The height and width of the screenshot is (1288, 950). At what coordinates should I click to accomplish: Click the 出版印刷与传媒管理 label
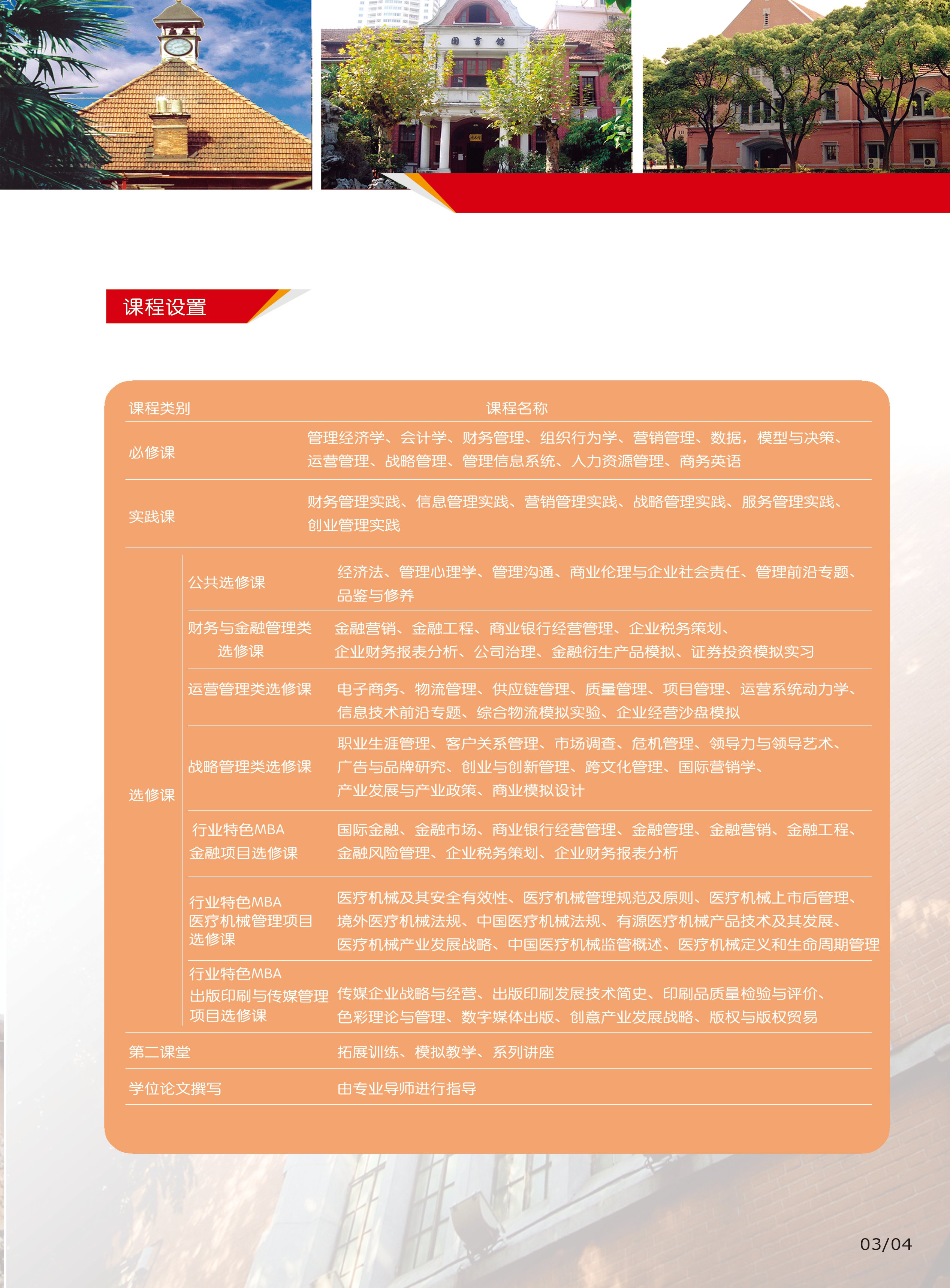[259, 996]
